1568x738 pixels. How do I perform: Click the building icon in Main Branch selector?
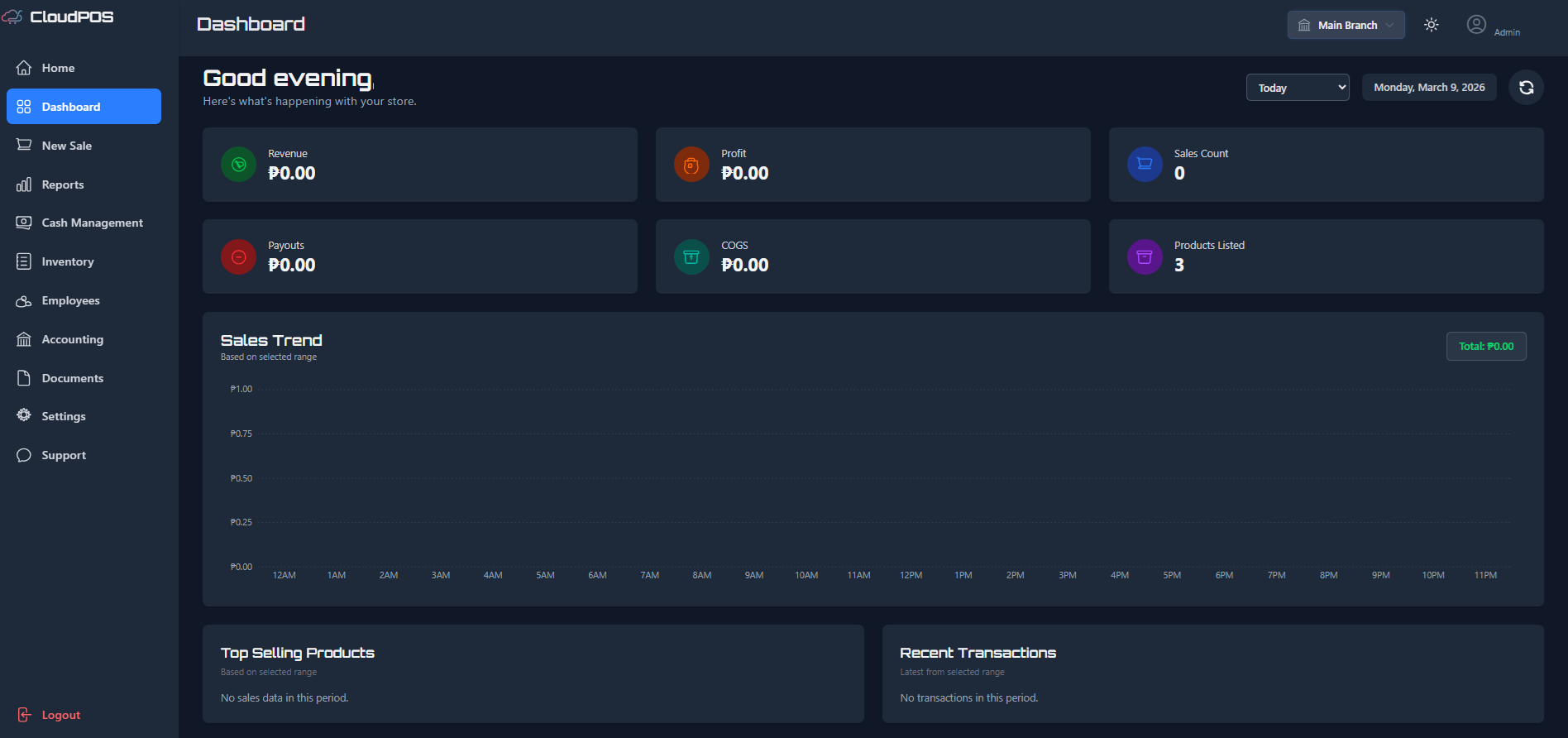click(1304, 26)
